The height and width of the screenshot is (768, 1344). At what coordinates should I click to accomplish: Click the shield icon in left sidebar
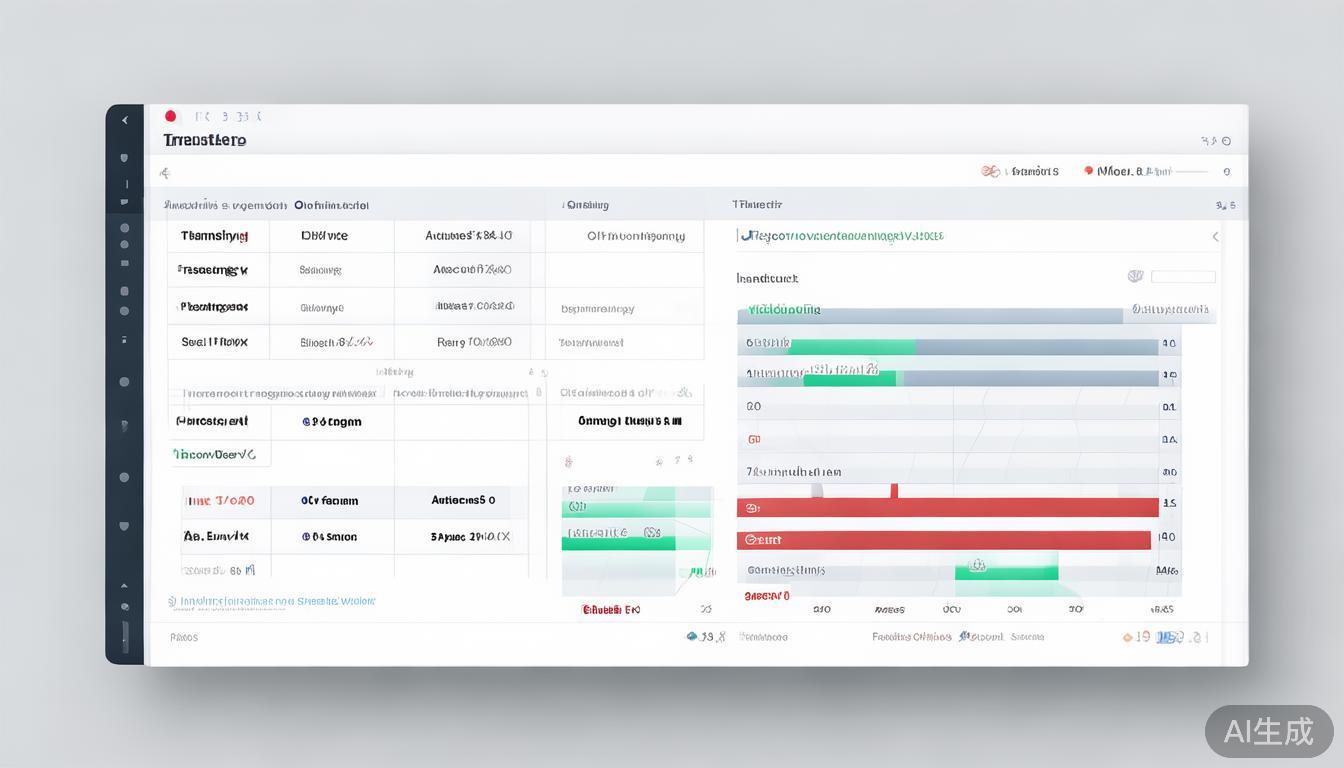click(x=124, y=158)
